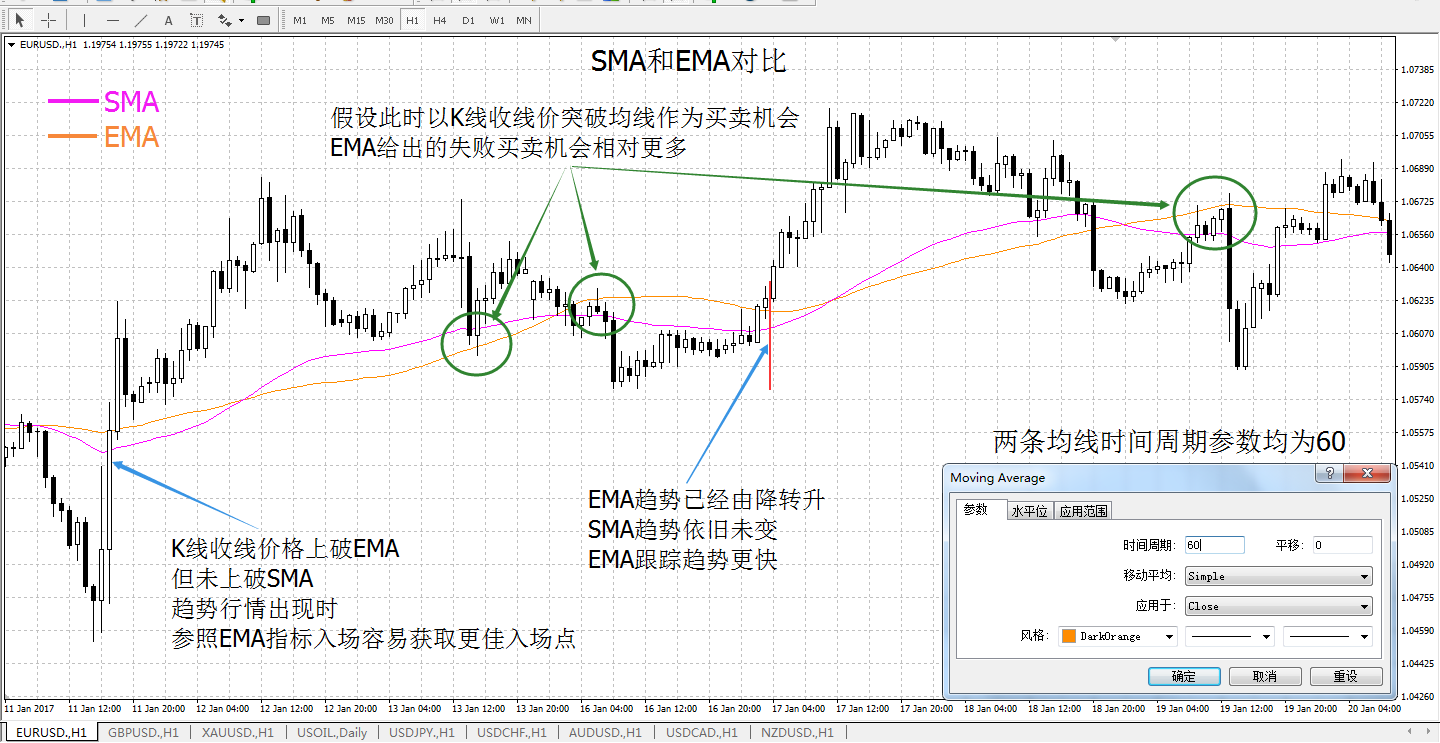Click the 平移 shift input field
This screenshot has height=743, width=1440.
[x=1342, y=545]
